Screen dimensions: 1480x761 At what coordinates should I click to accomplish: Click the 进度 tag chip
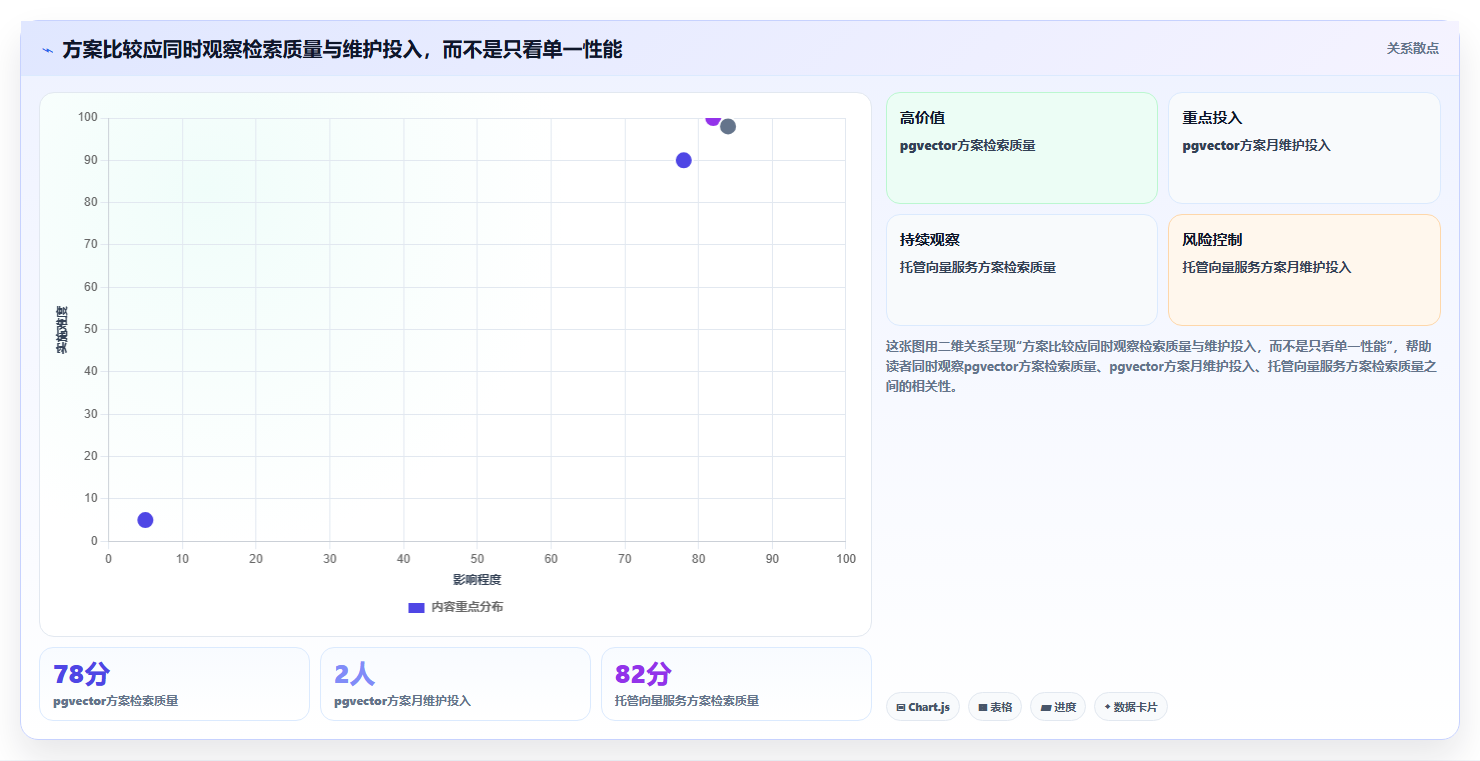tap(1057, 707)
